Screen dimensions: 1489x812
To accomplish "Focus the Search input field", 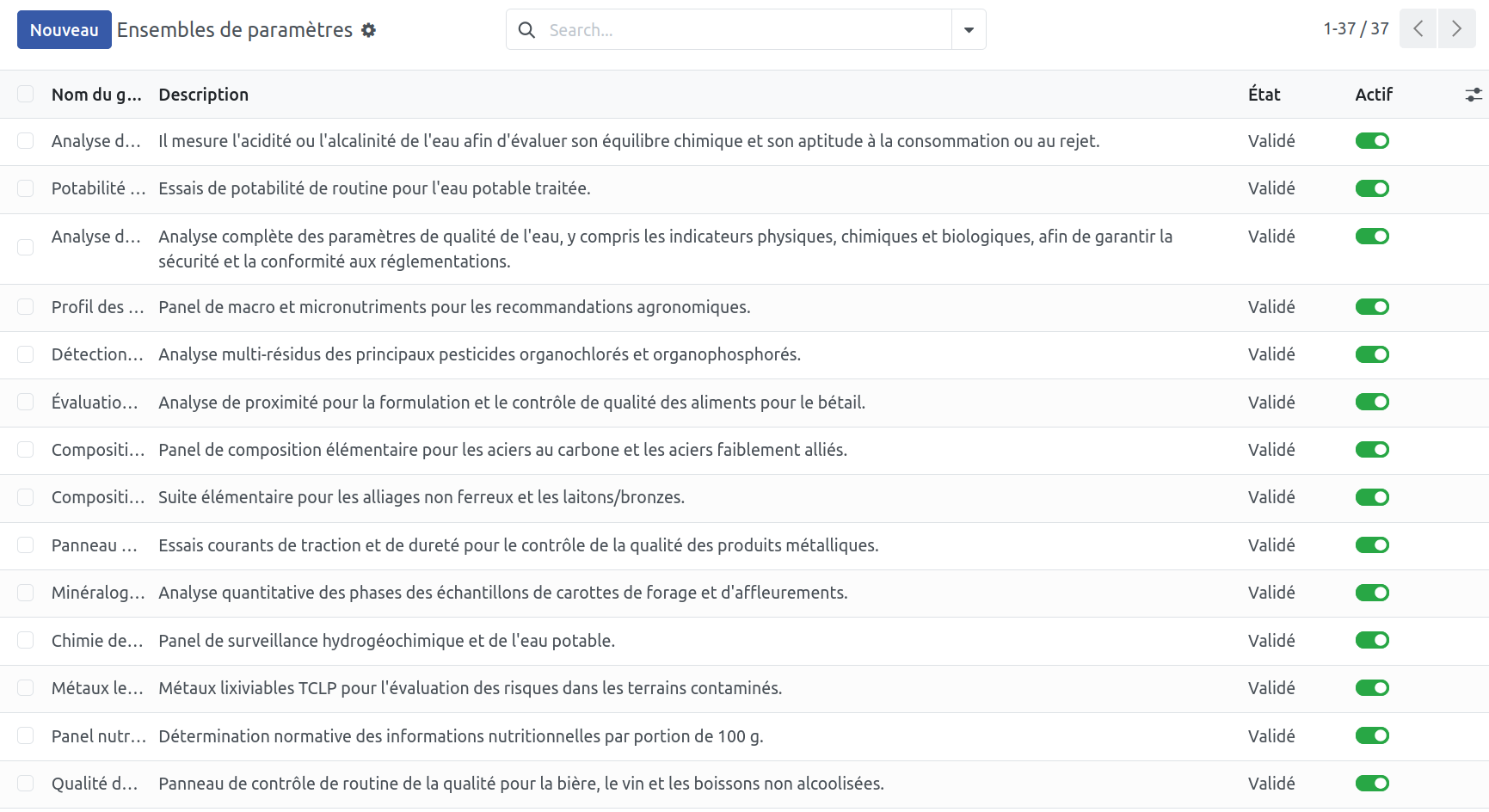I will 747,30.
